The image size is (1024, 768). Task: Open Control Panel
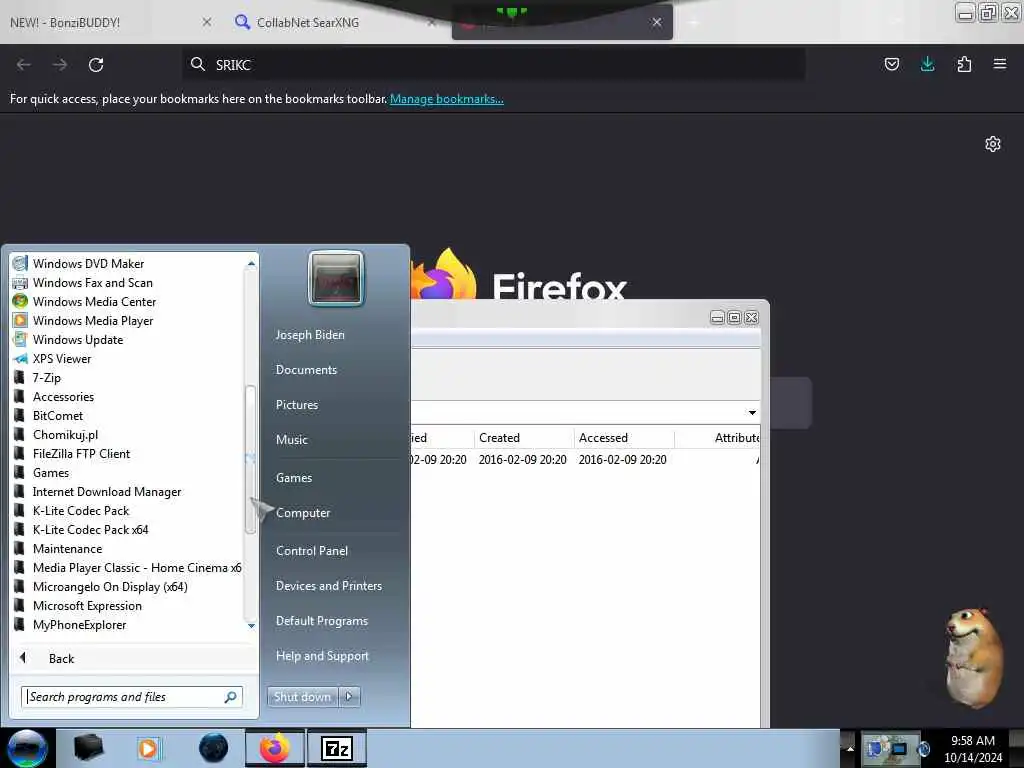(x=312, y=551)
